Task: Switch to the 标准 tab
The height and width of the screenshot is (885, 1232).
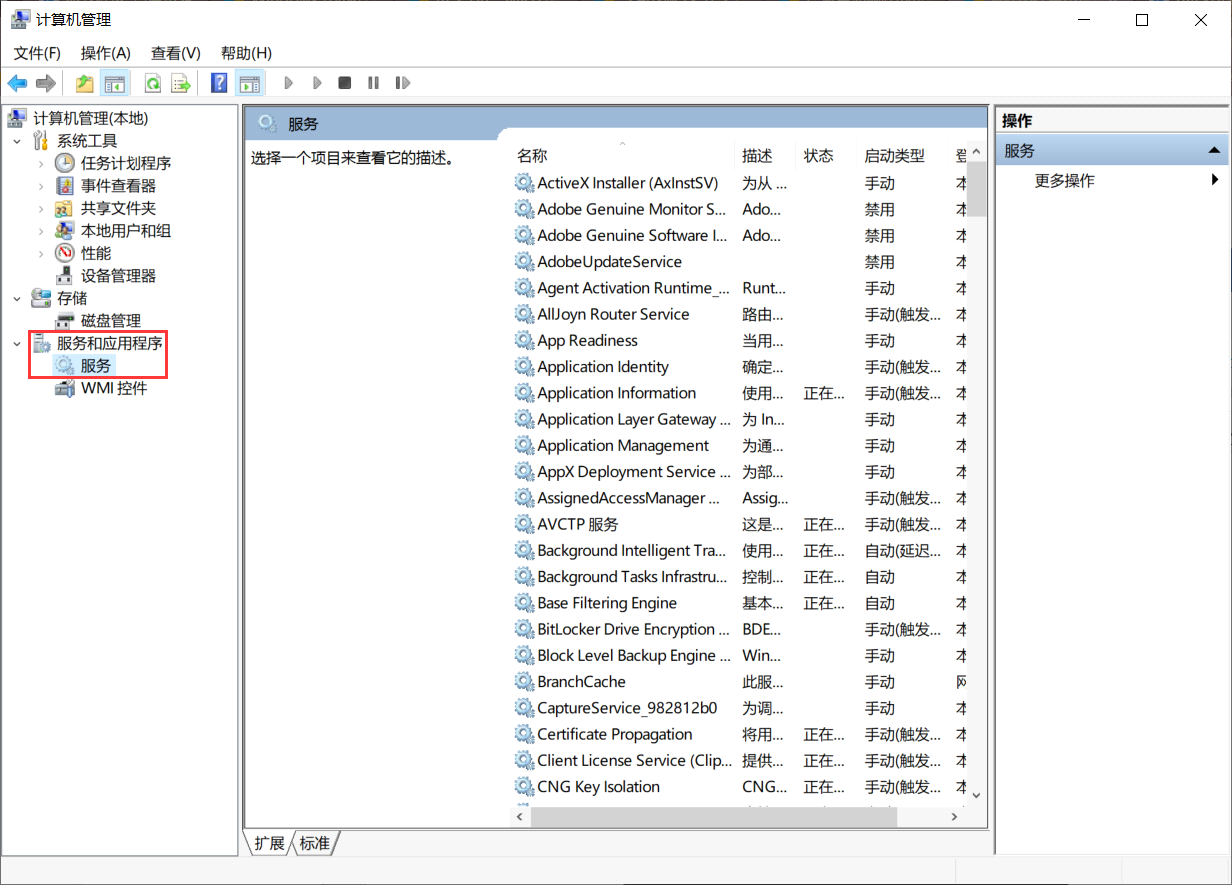Action: click(314, 843)
